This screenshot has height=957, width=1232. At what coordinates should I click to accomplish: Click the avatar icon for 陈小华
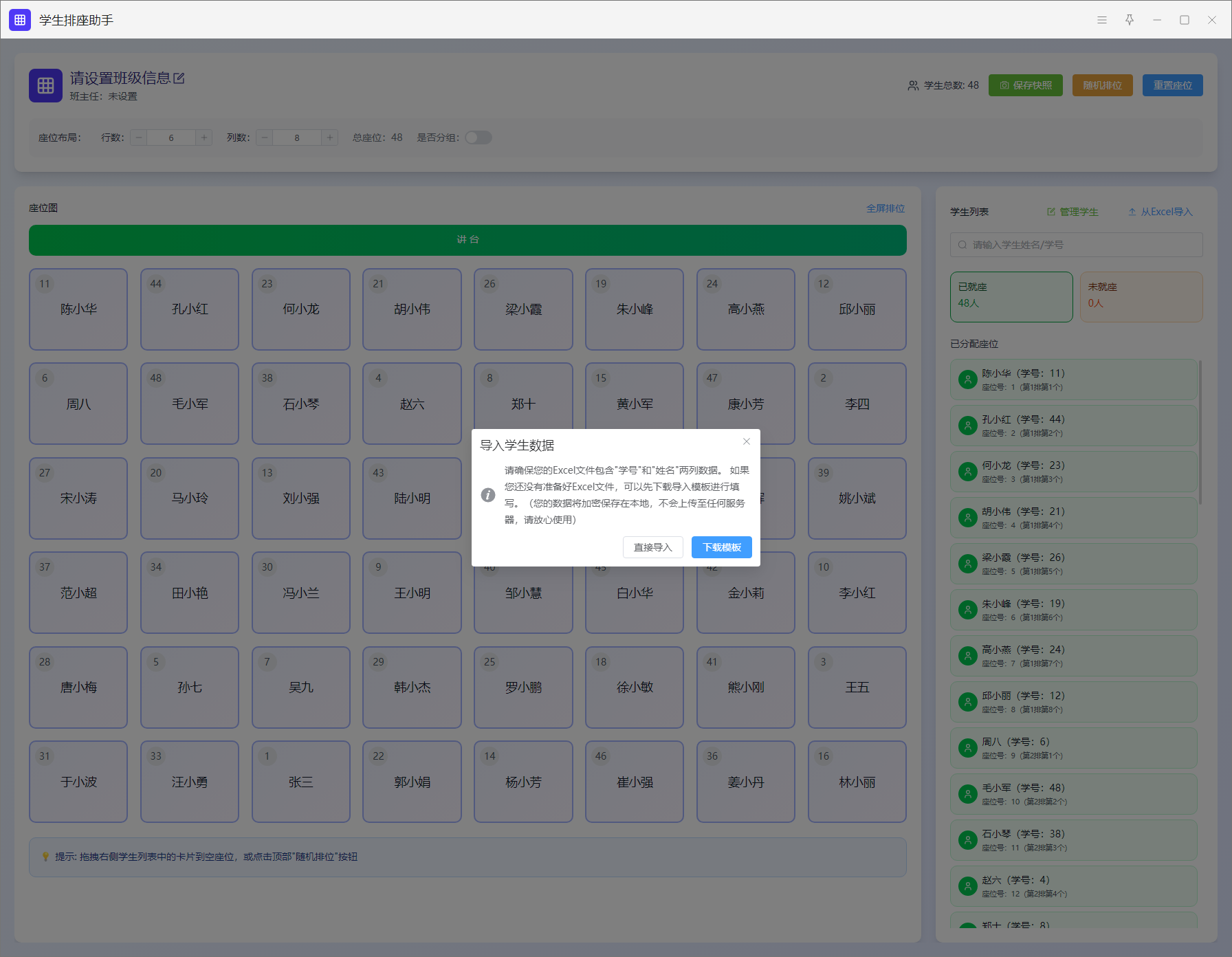coord(968,379)
